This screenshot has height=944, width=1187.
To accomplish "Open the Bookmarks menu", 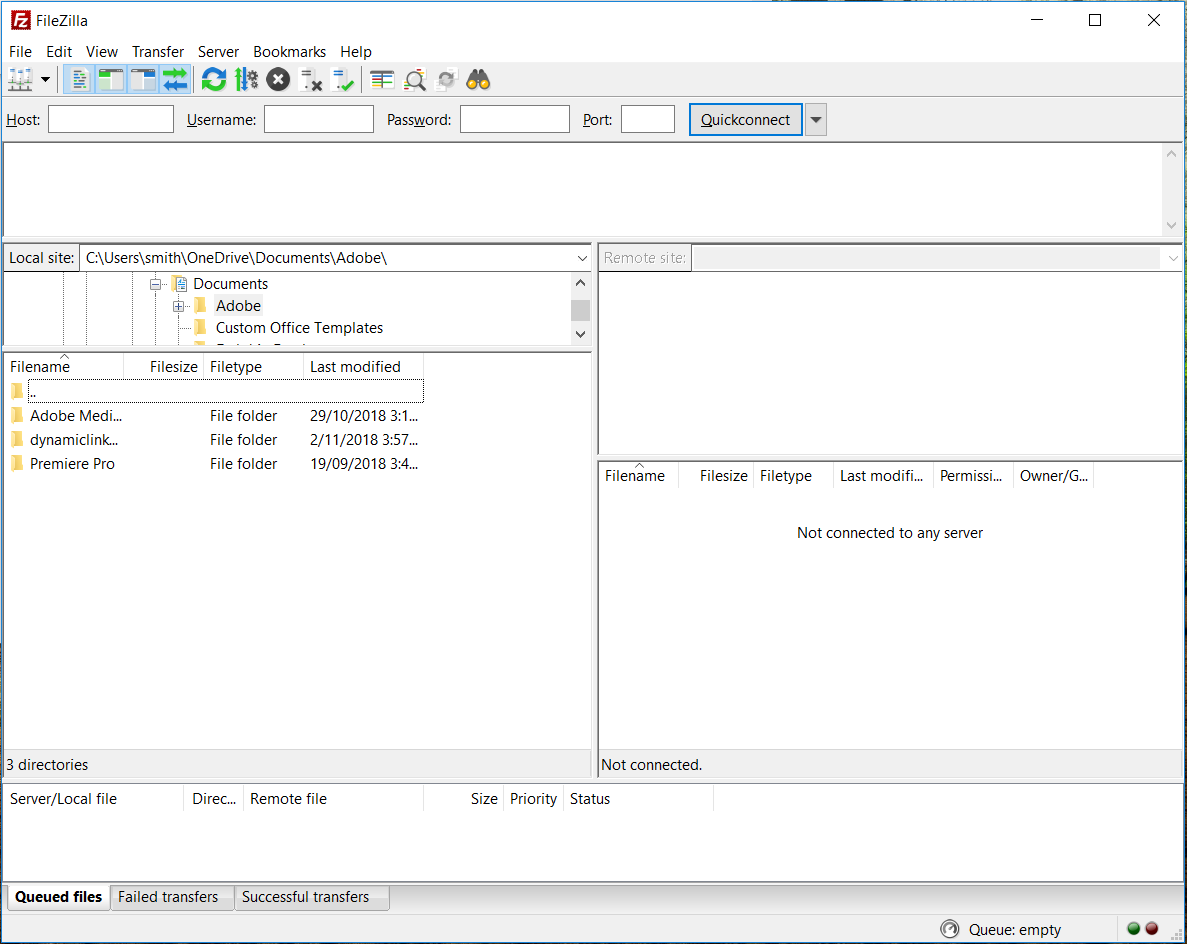I will pos(289,51).
